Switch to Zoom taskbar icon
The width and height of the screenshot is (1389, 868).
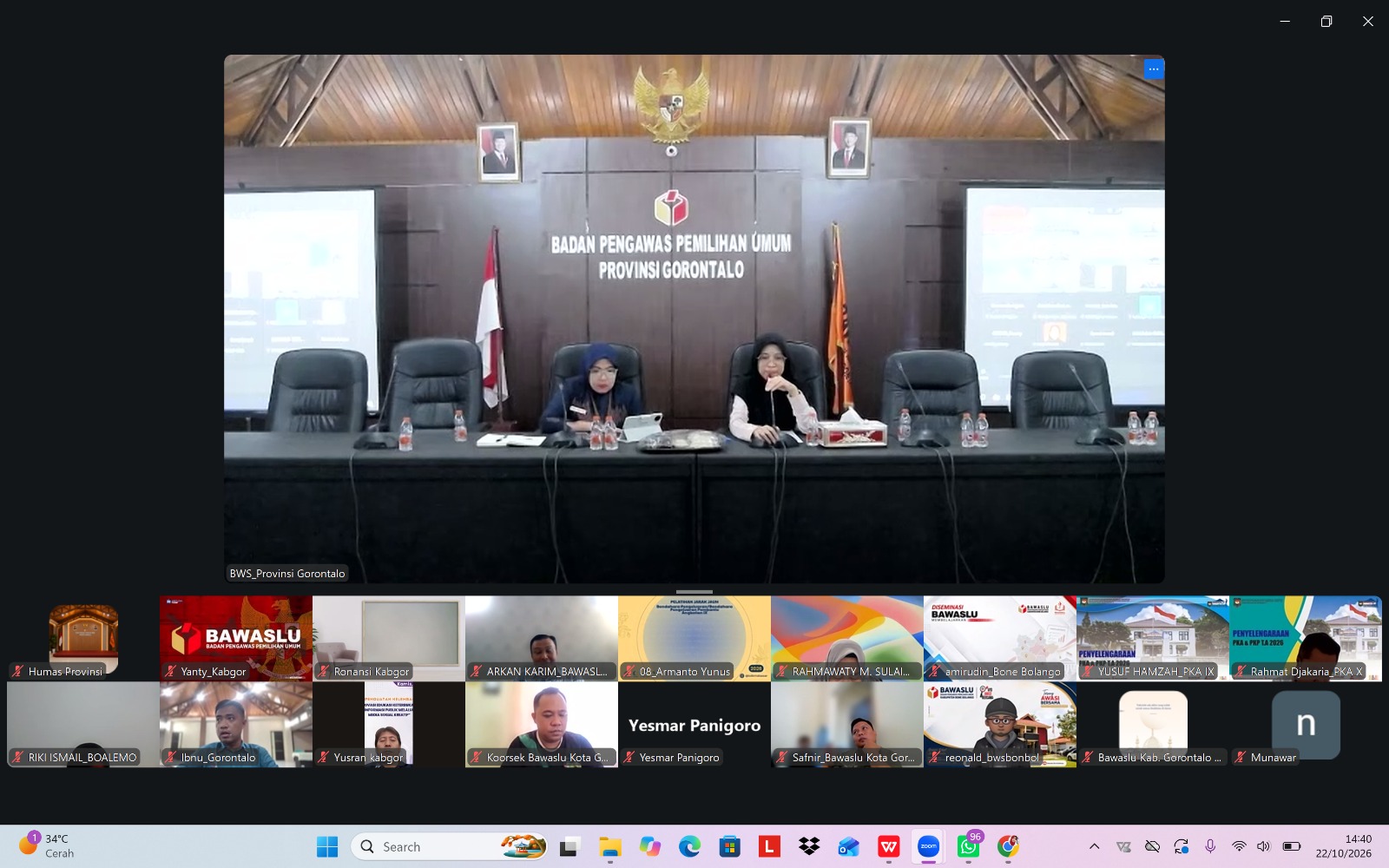(928, 846)
